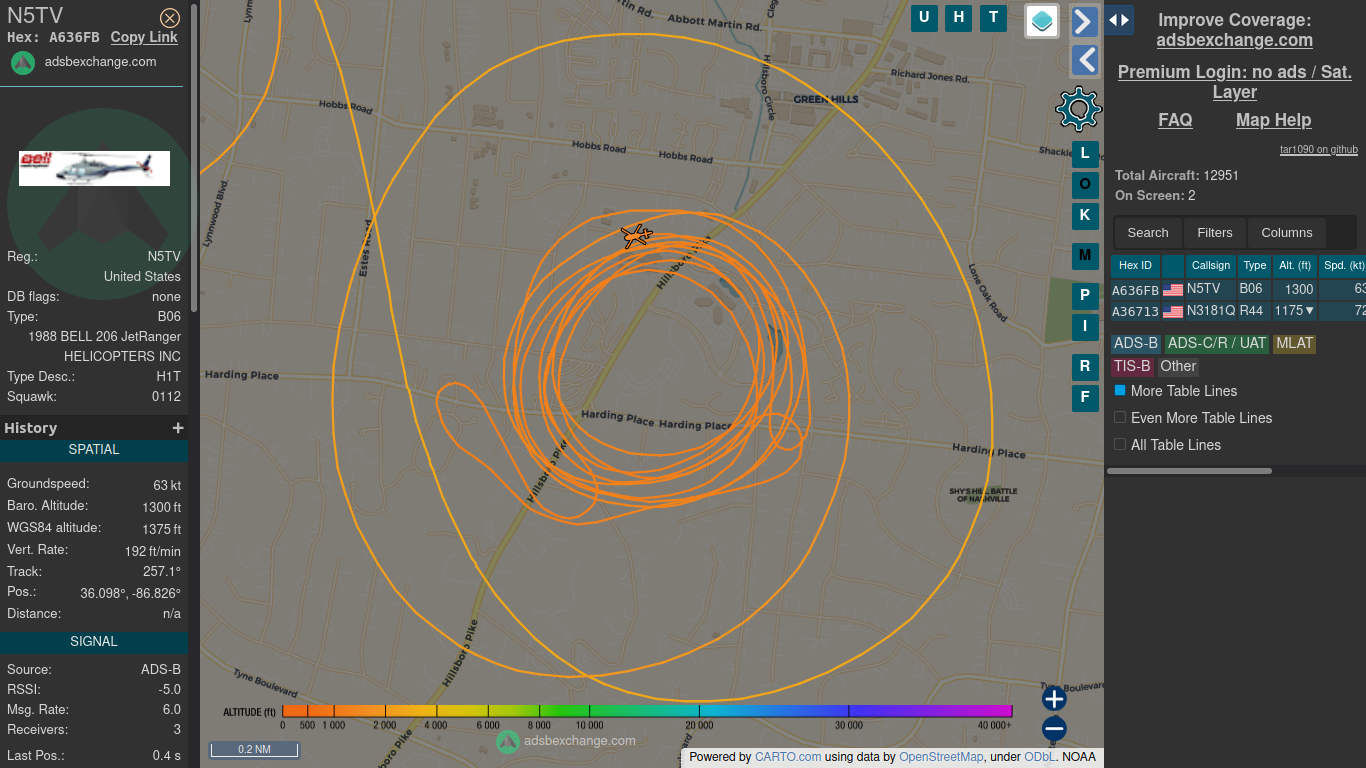
Task: Toggle the K map button
Action: (x=1085, y=215)
